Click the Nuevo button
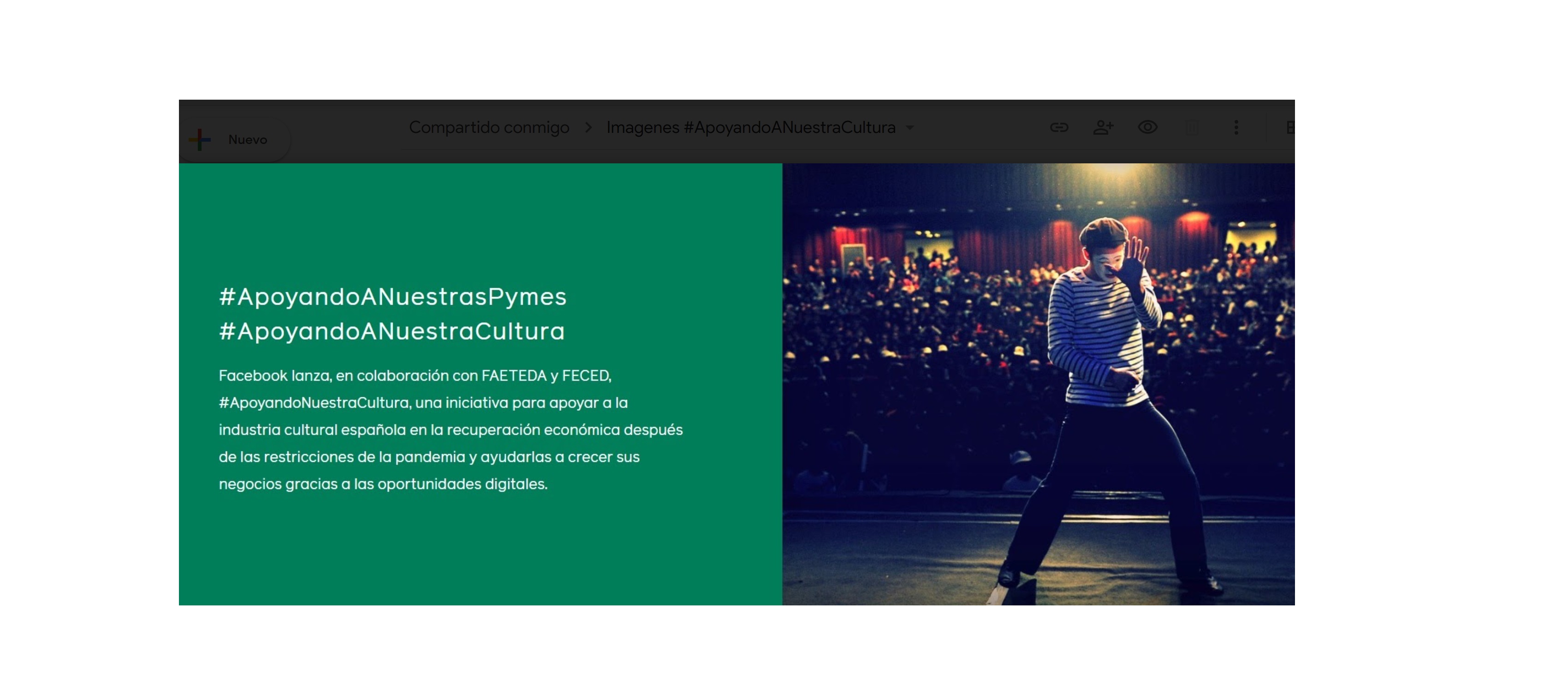 (x=235, y=139)
